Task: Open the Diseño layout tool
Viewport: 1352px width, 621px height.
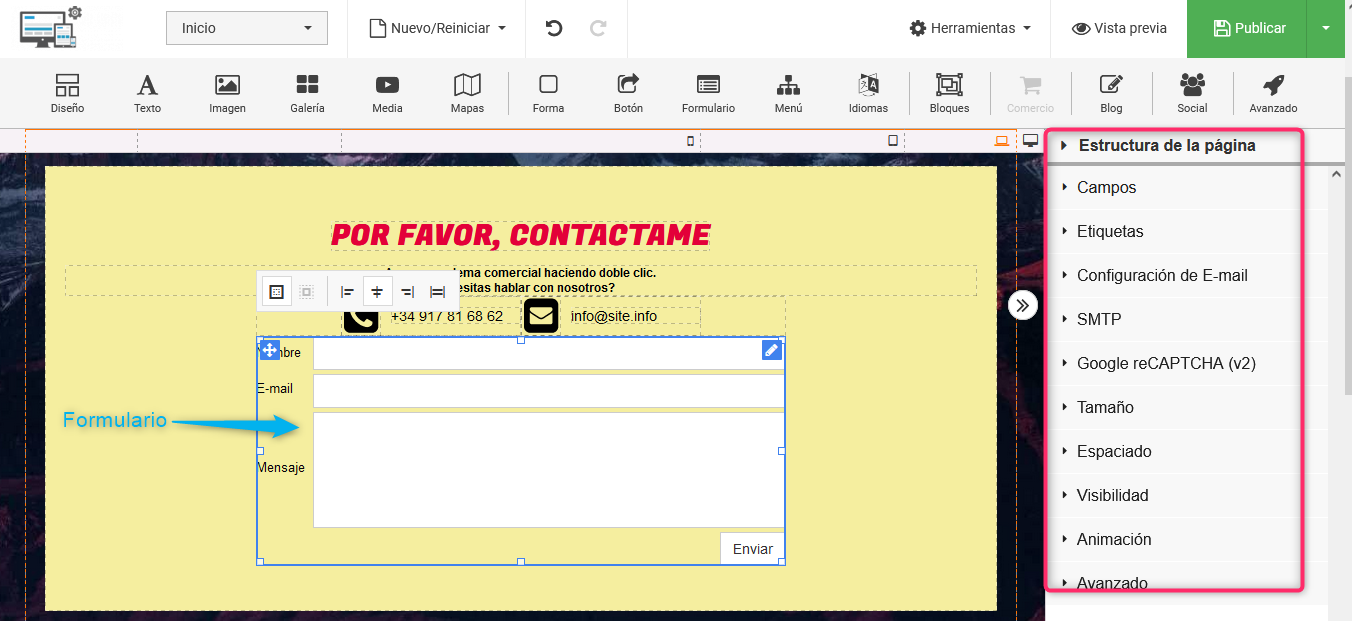Action: click(67, 93)
